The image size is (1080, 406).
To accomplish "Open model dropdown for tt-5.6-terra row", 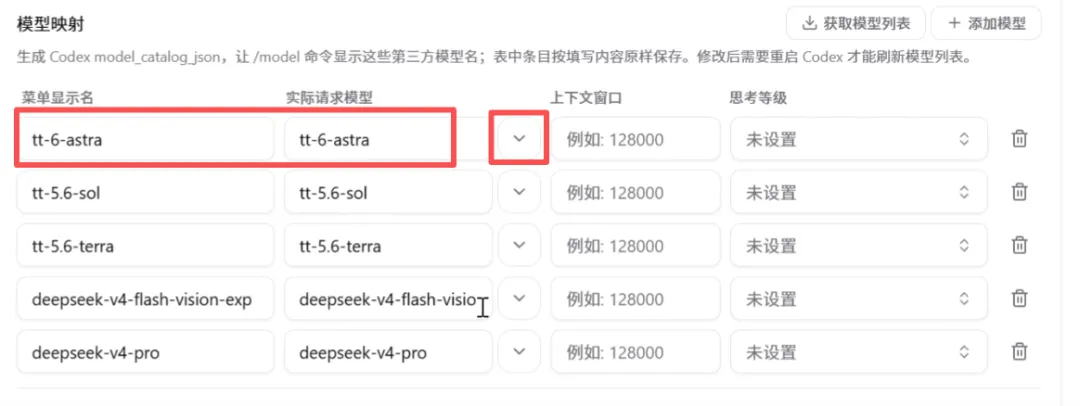I will point(519,245).
